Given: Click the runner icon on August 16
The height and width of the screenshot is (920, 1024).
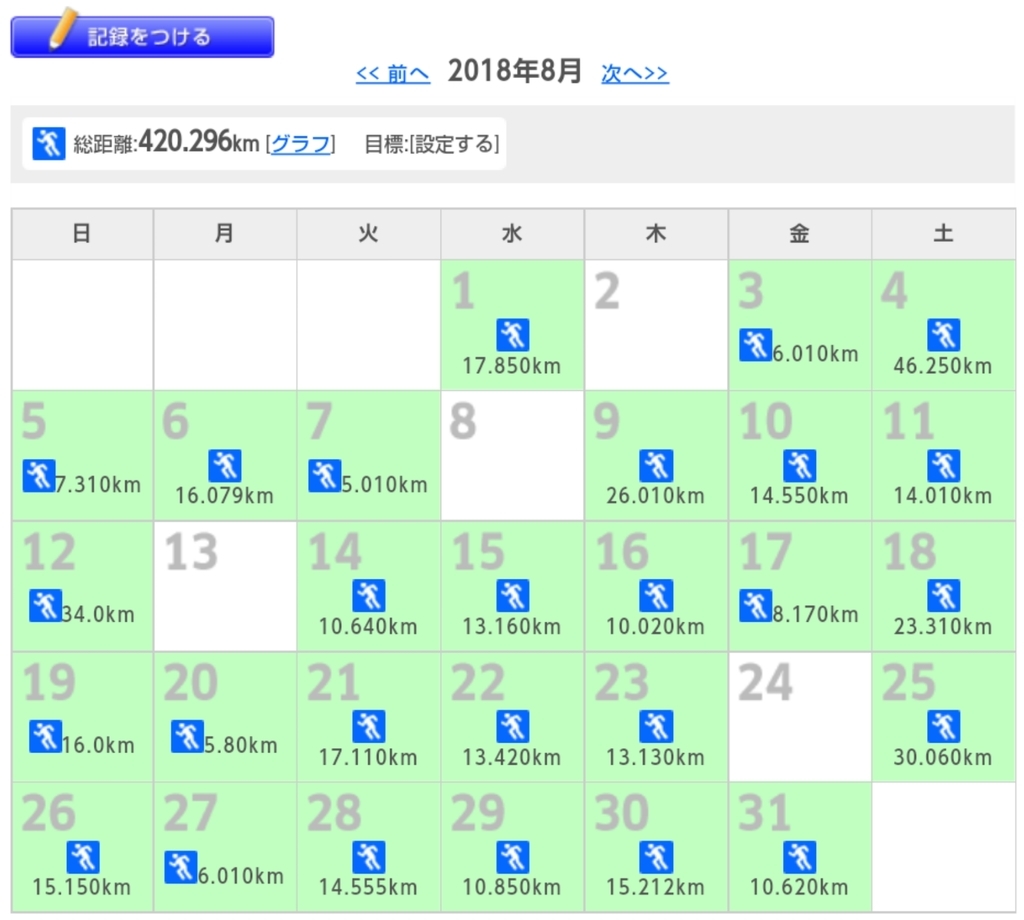Looking at the screenshot, I should 656,595.
